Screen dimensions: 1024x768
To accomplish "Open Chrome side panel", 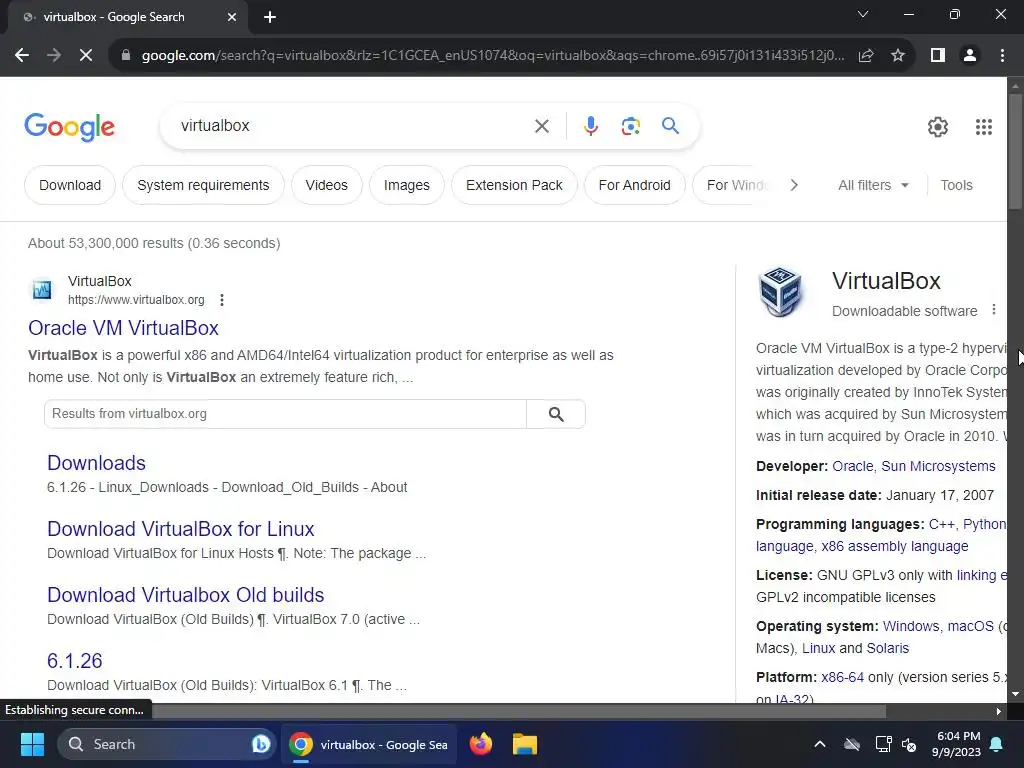I will pos(938,56).
